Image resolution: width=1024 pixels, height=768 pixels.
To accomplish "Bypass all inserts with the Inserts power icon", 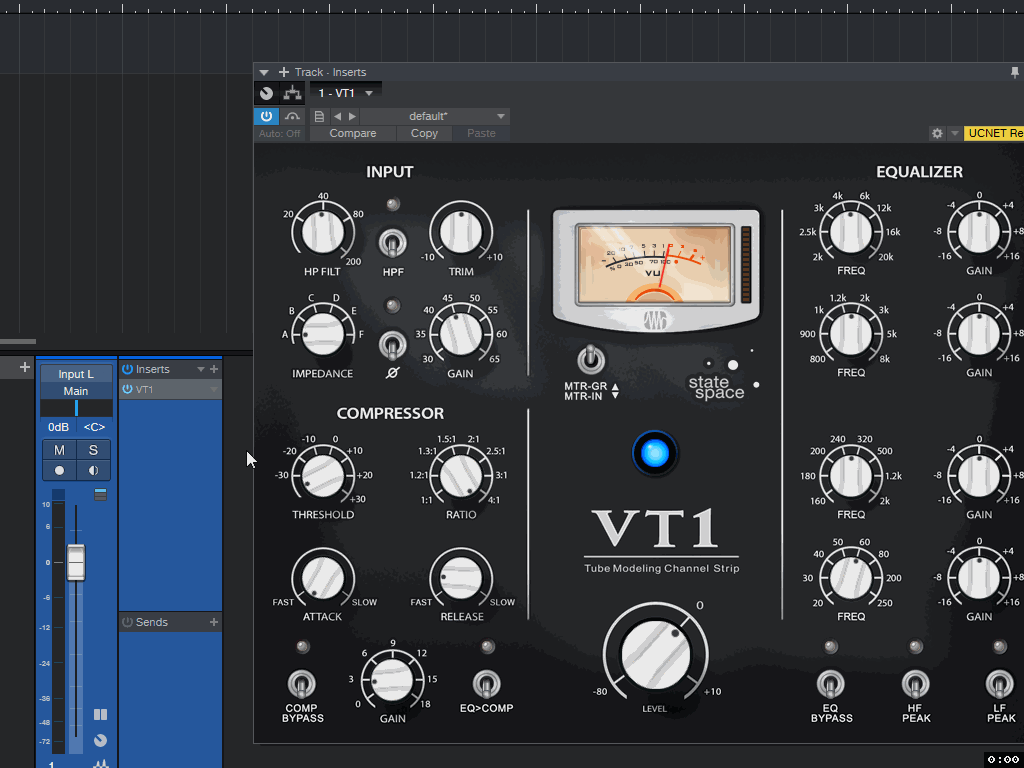I will click(x=127, y=369).
